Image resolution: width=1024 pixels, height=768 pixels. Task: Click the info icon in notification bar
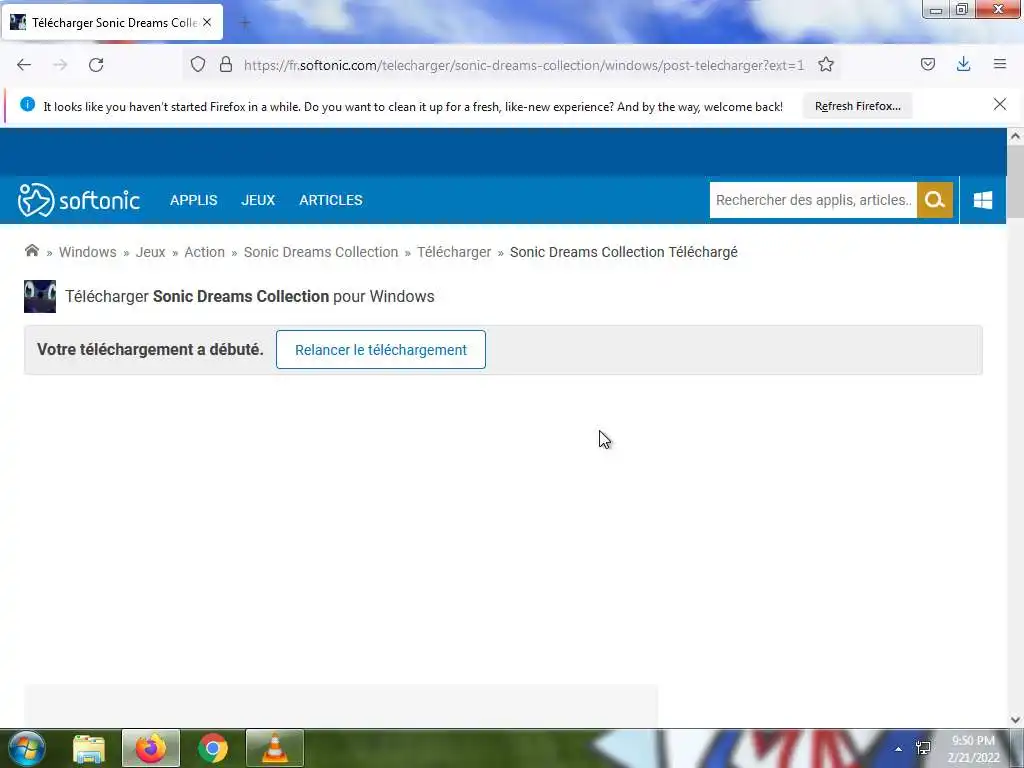pyautogui.click(x=27, y=104)
